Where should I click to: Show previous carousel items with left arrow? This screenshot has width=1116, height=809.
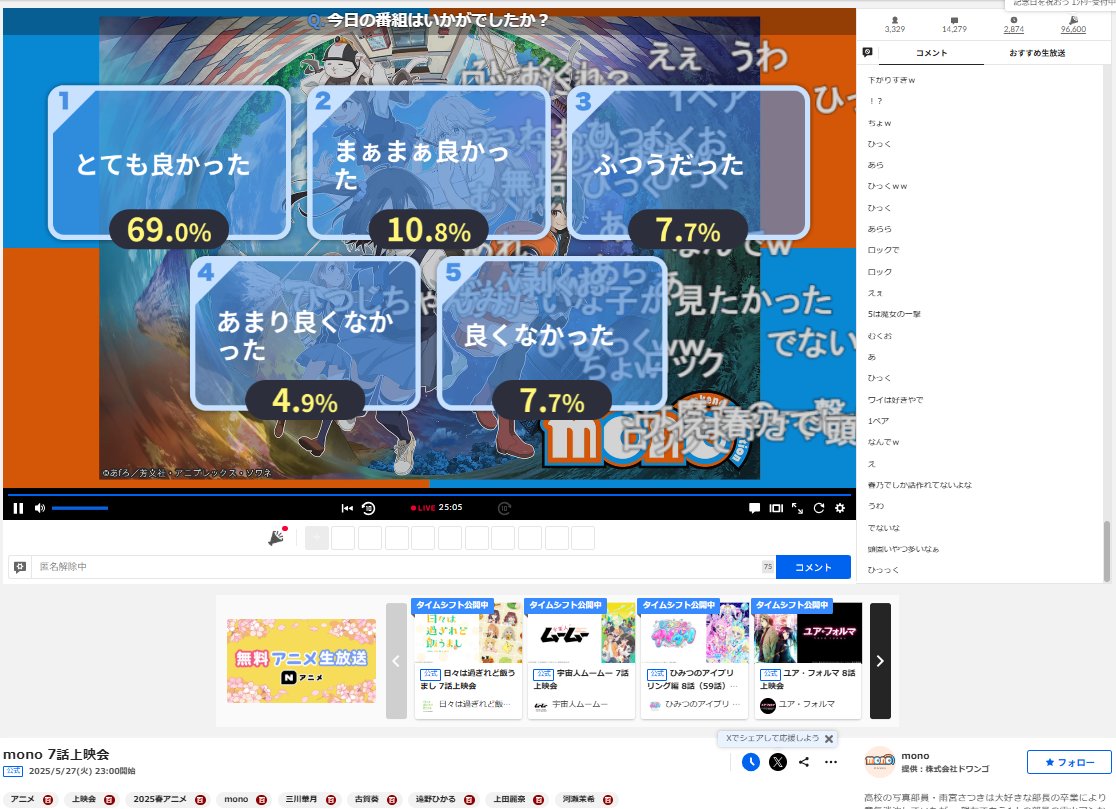tap(396, 661)
